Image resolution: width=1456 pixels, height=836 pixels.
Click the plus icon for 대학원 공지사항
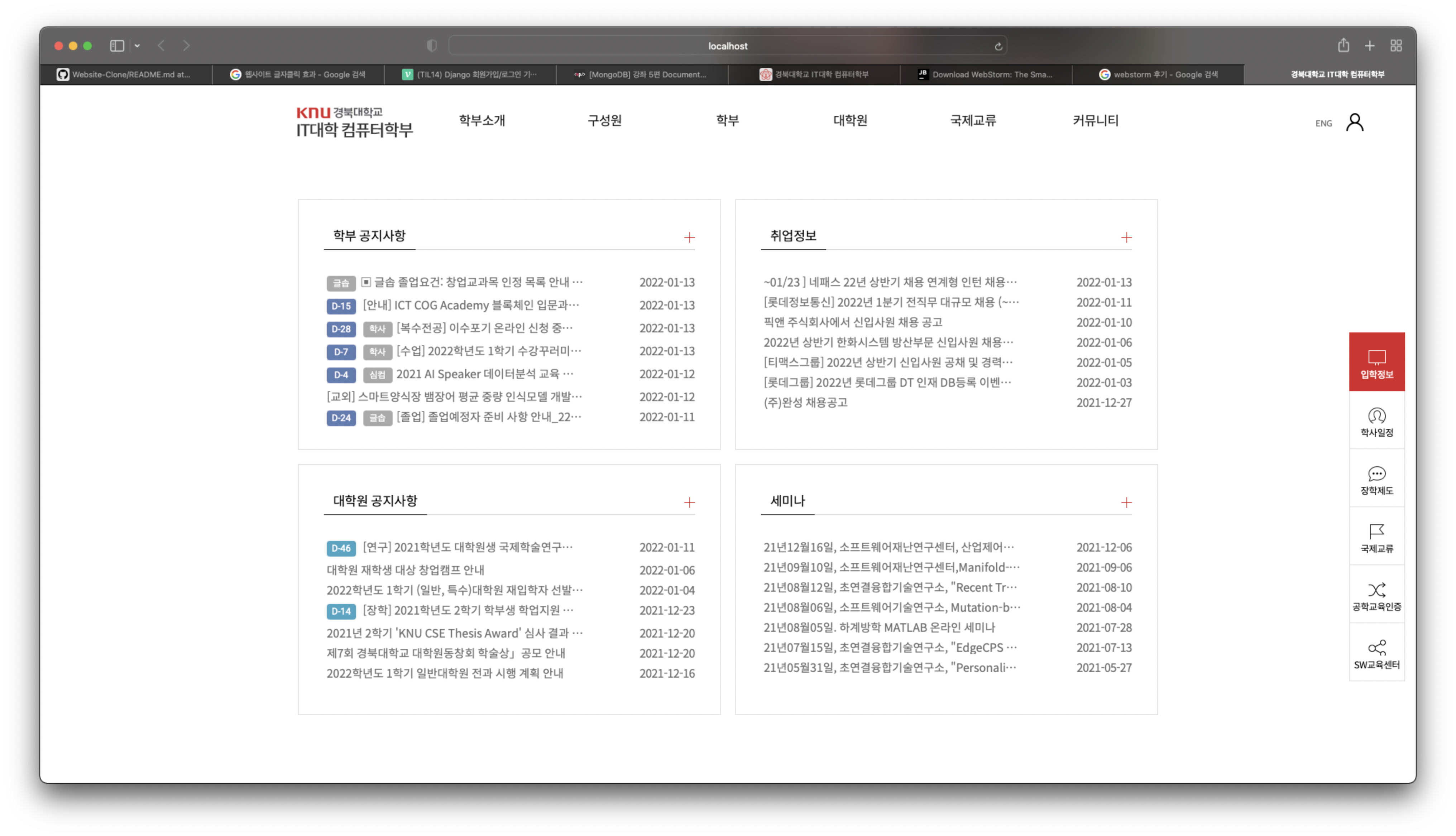click(689, 503)
